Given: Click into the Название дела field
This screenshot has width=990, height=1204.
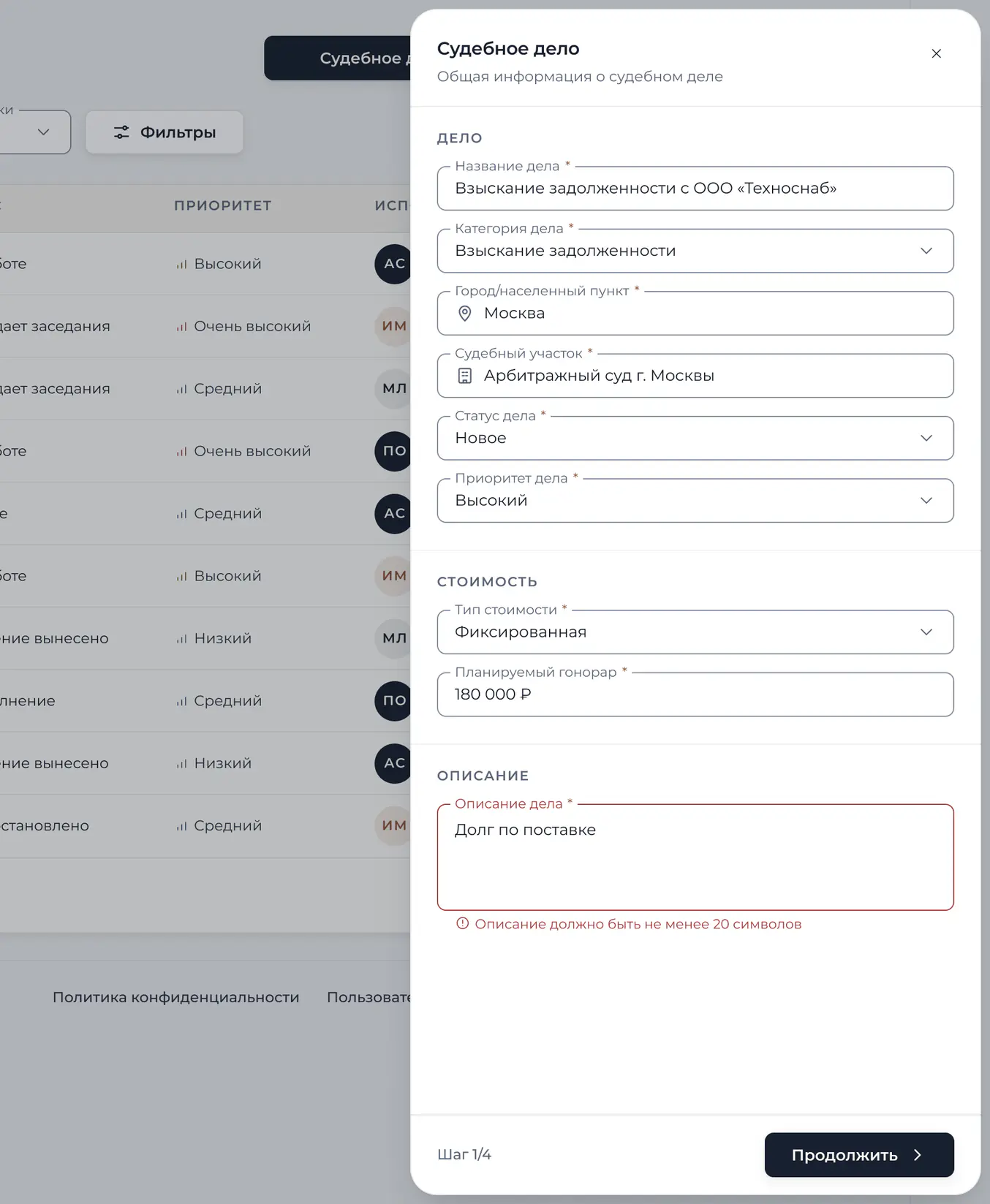Looking at the screenshot, I should pyautogui.click(x=695, y=189).
